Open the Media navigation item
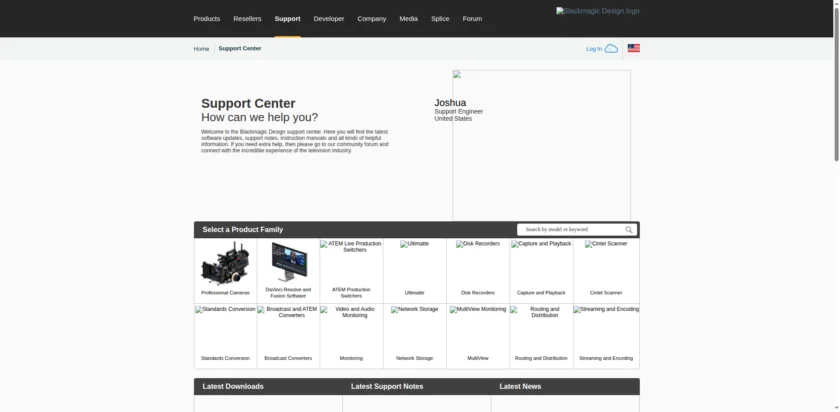This screenshot has width=840, height=412. tap(408, 19)
